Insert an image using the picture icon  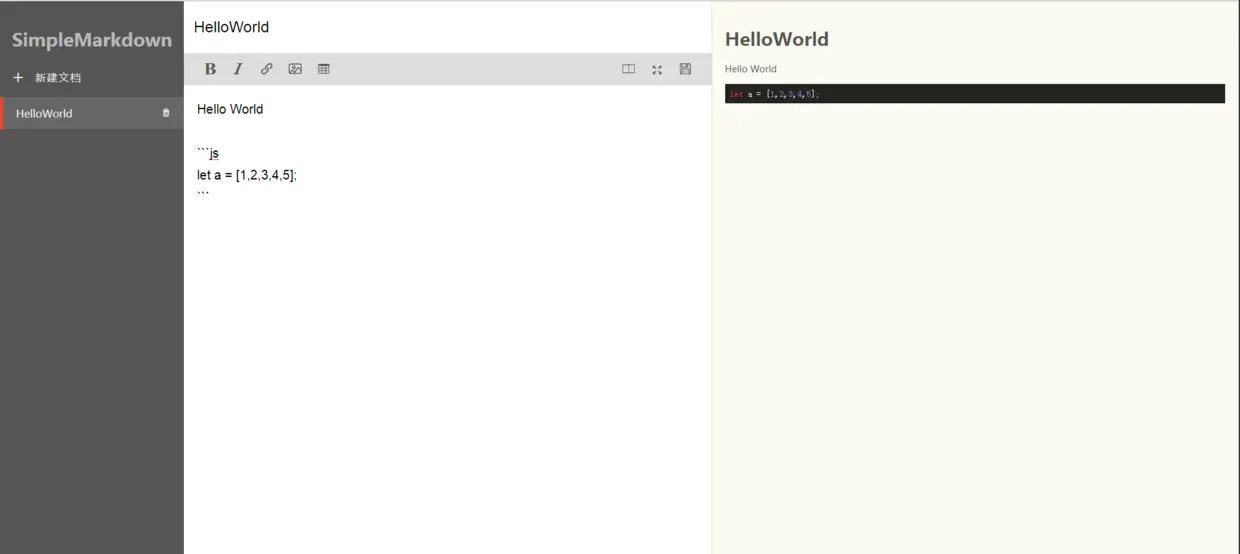295,69
